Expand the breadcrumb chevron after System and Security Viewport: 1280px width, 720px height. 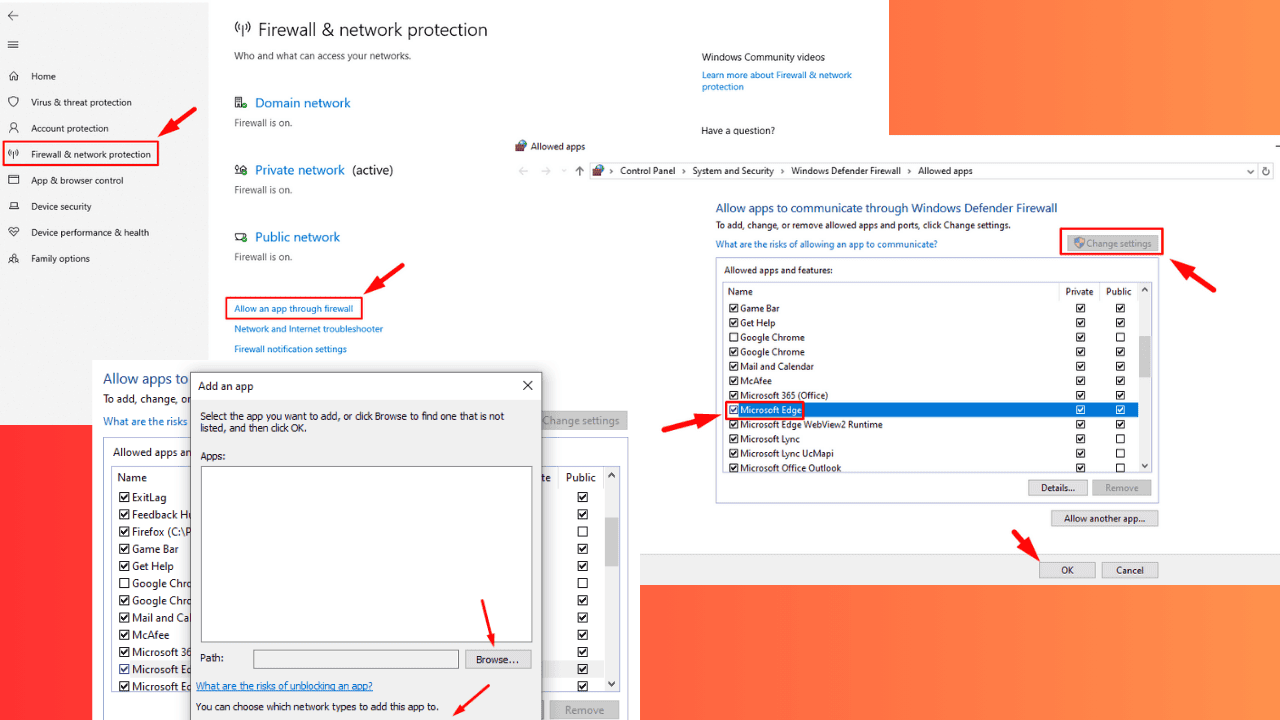coord(782,171)
